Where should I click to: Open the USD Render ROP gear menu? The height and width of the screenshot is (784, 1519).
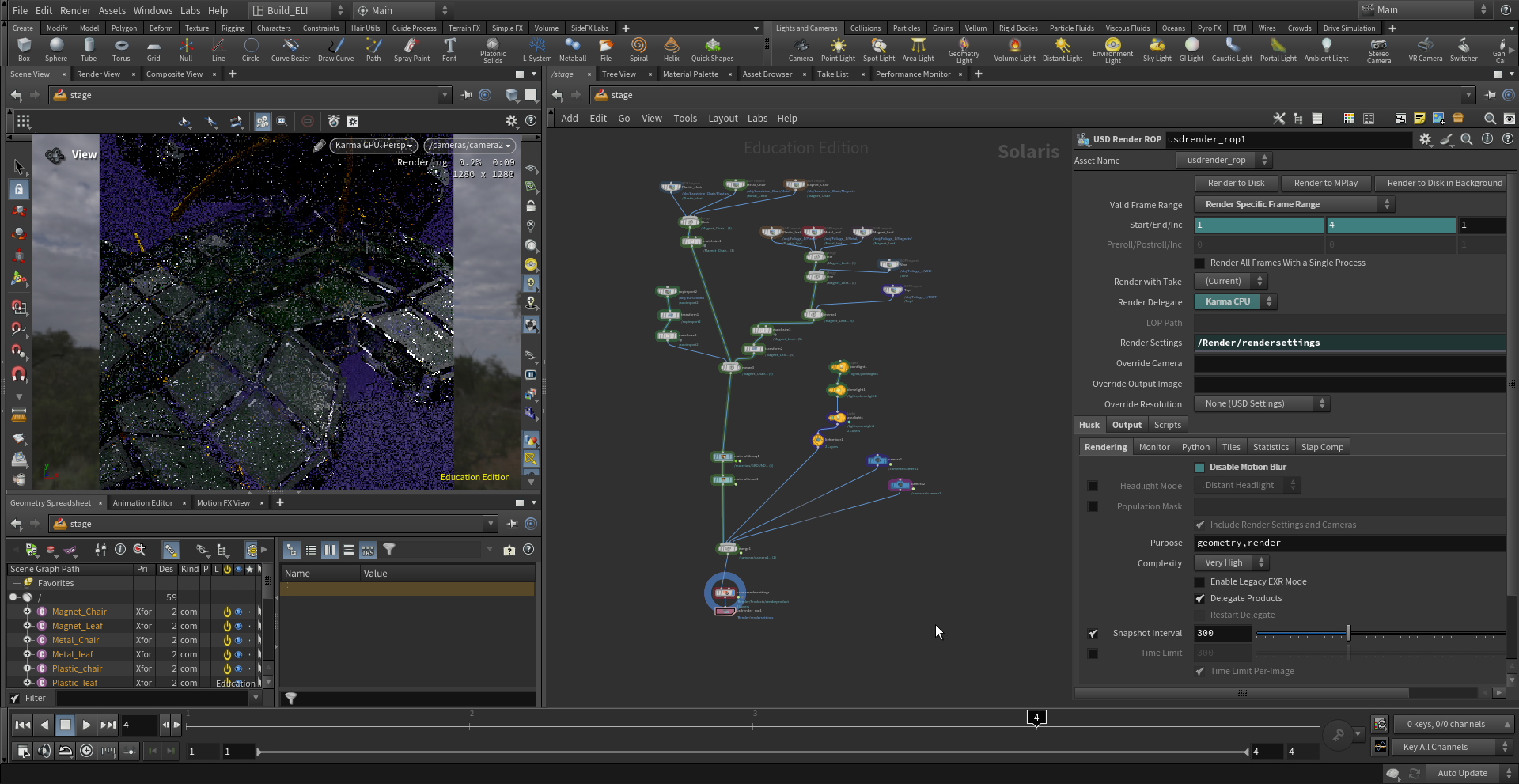(1426, 139)
